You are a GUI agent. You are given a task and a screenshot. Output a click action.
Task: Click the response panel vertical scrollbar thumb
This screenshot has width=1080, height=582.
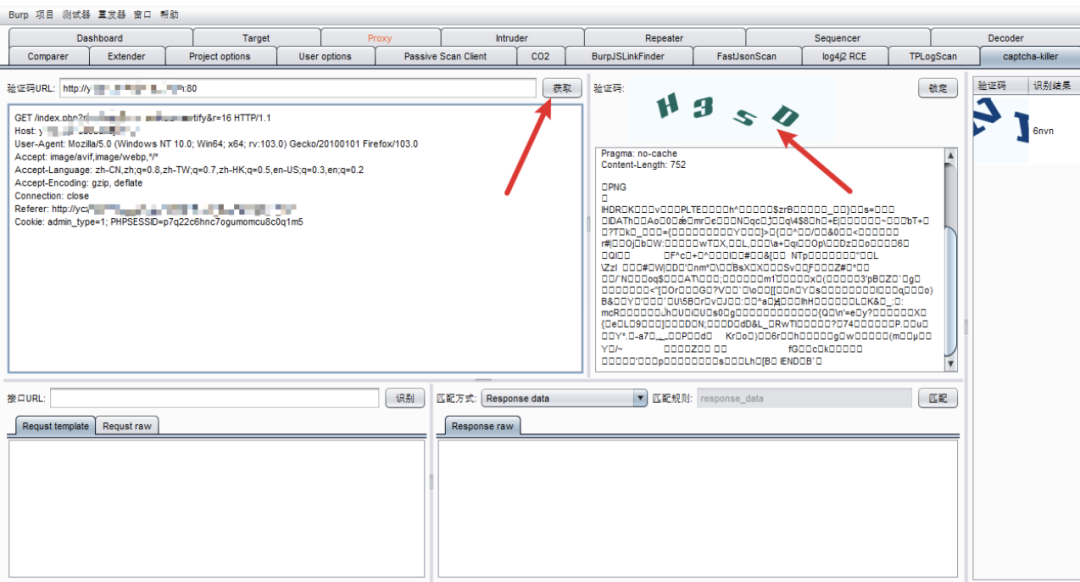951,291
